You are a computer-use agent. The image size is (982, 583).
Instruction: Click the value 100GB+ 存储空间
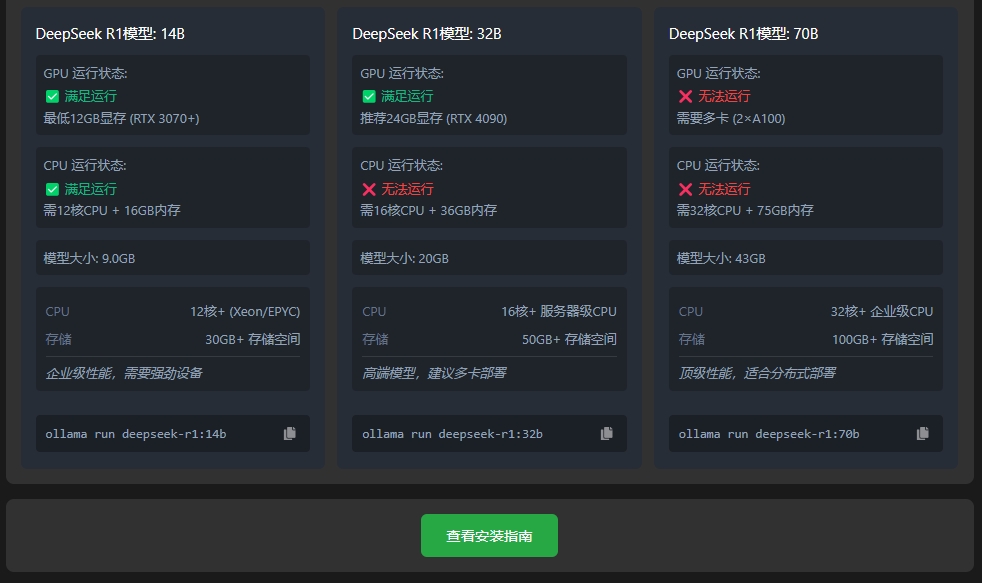pos(883,339)
